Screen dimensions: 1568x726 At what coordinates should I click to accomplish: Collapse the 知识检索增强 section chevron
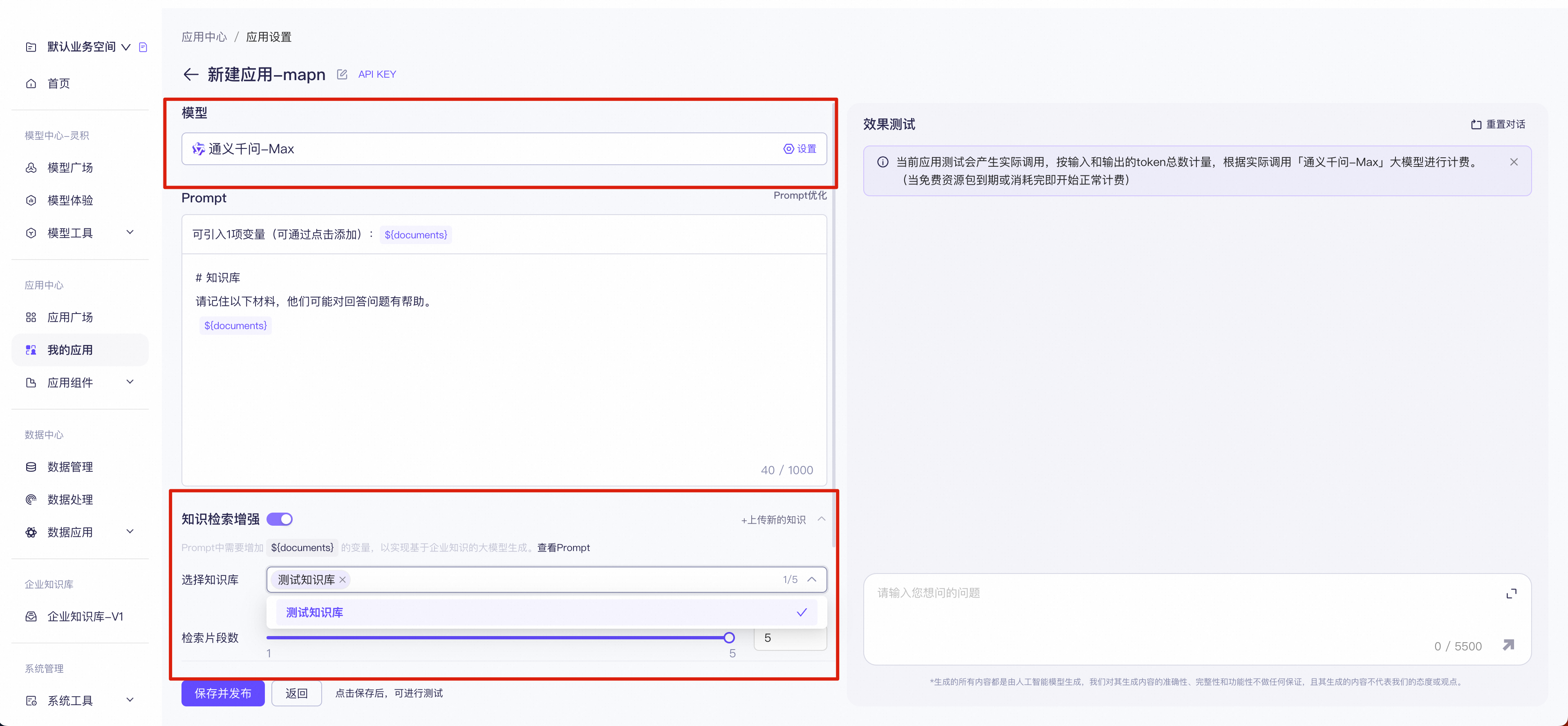821,519
